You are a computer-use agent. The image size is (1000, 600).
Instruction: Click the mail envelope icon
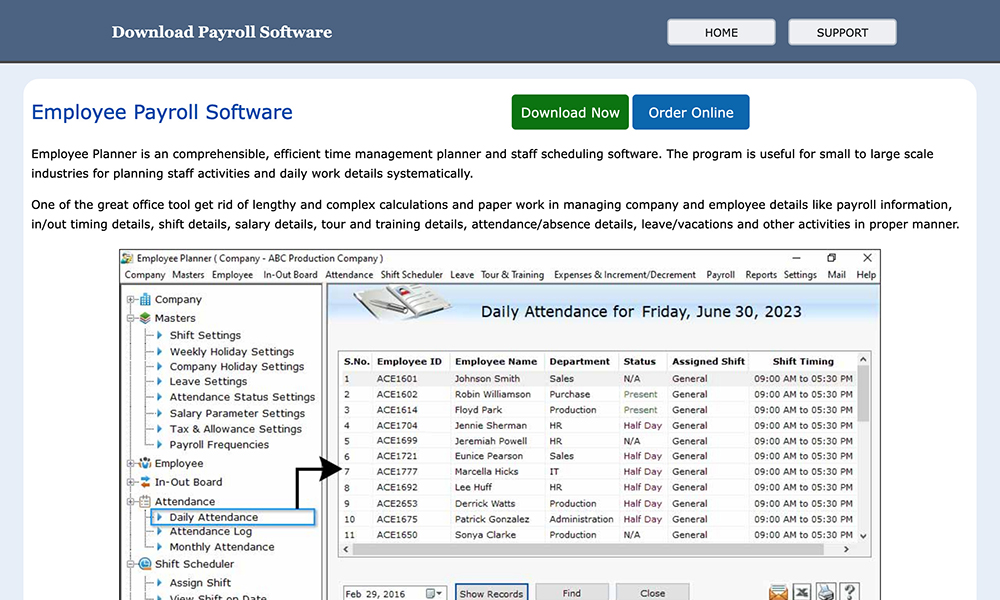(x=779, y=592)
